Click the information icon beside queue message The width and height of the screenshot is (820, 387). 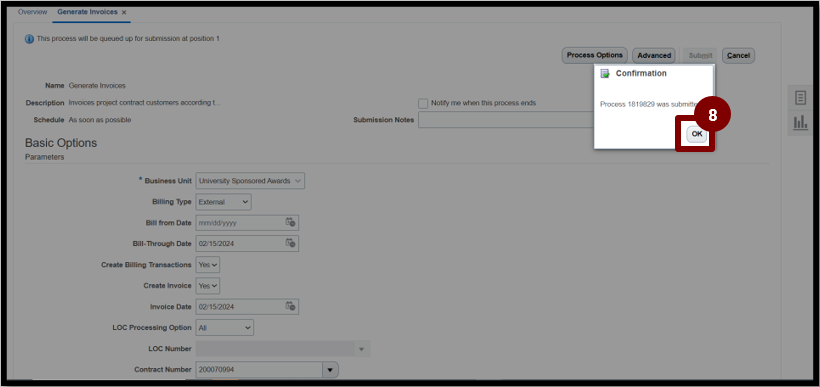click(29, 39)
